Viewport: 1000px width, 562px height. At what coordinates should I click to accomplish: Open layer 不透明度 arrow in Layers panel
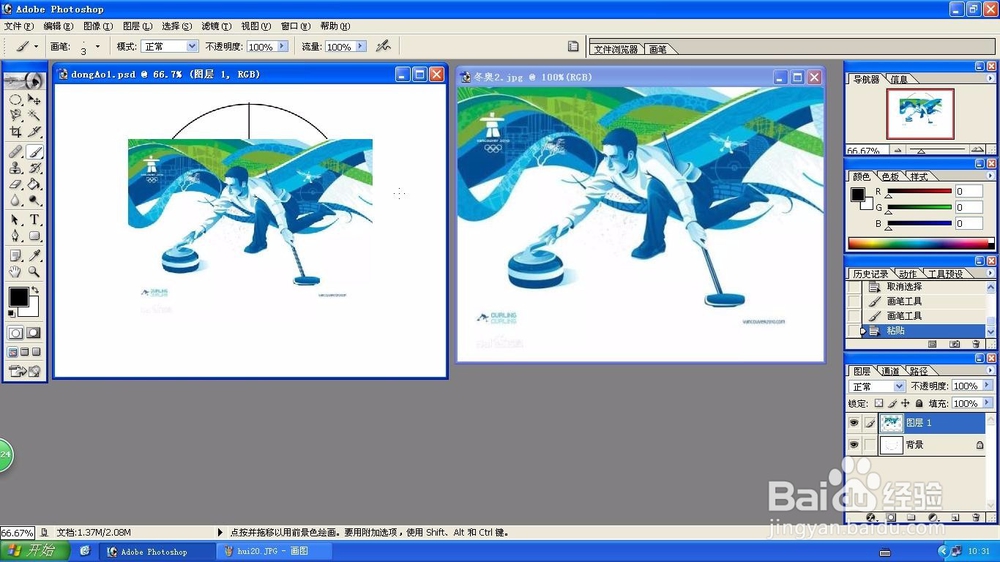(987, 386)
